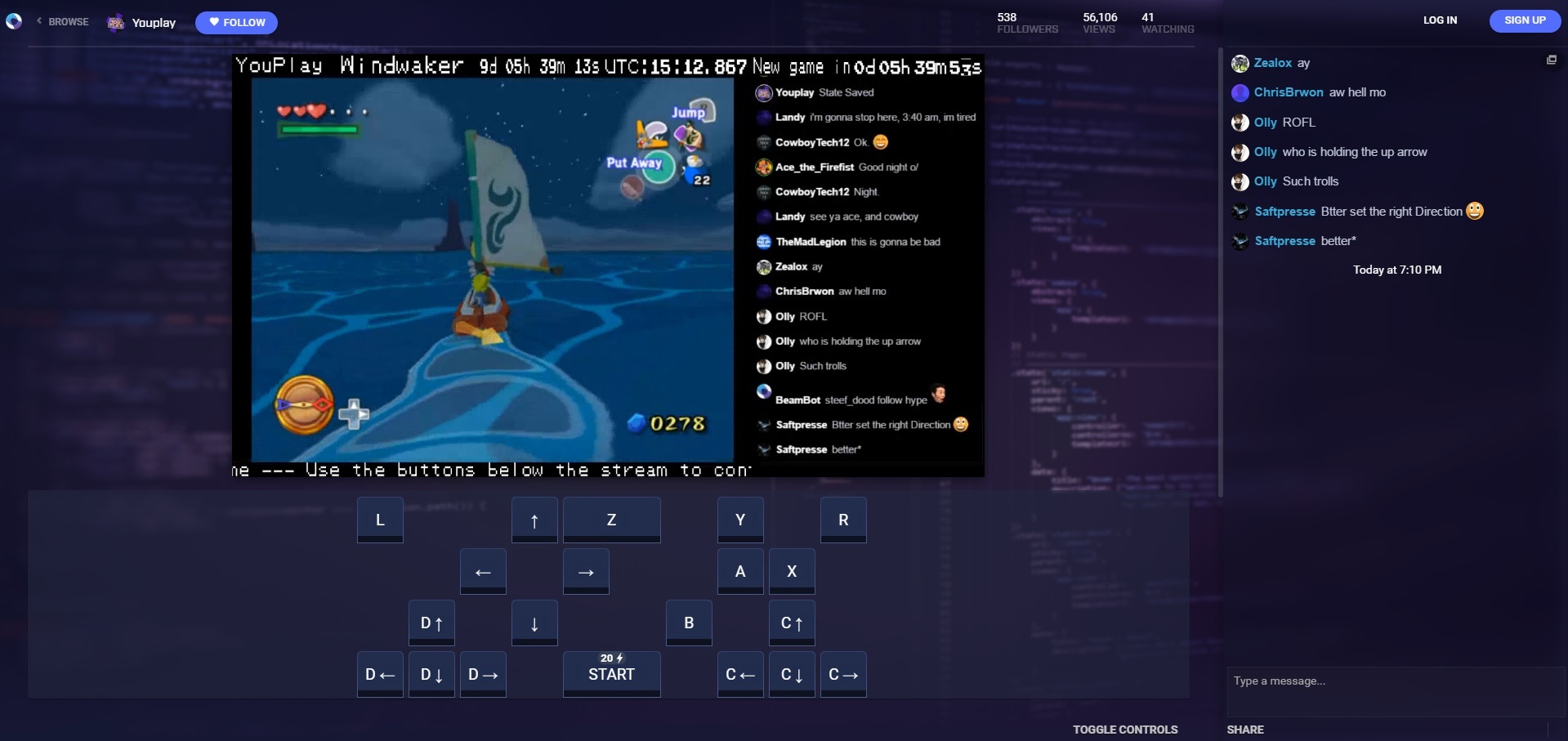
Task: Click the 41 Watching counter
Action: click(x=1168, y=23)
